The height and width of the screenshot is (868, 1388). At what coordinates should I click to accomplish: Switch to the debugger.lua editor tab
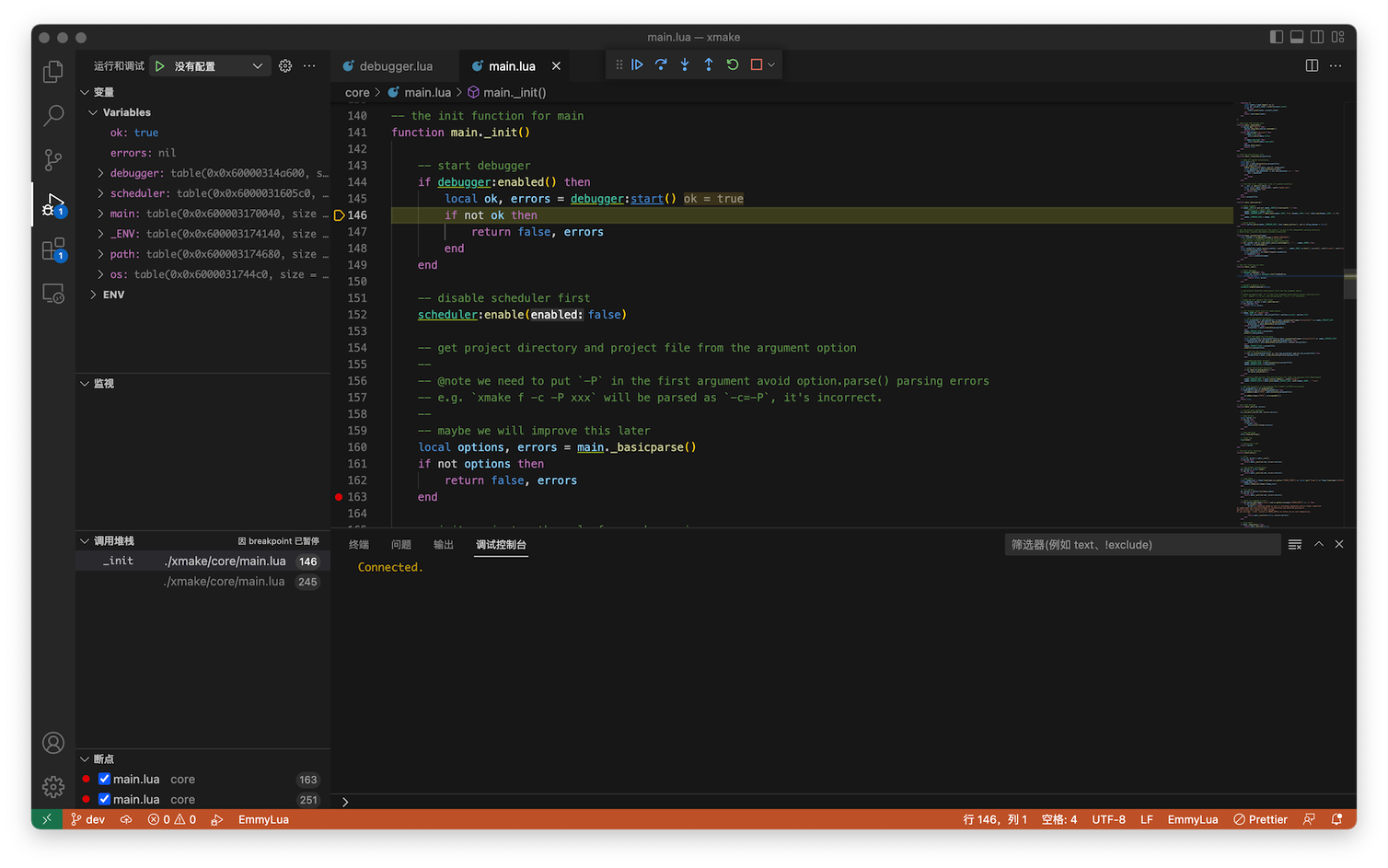395,66
